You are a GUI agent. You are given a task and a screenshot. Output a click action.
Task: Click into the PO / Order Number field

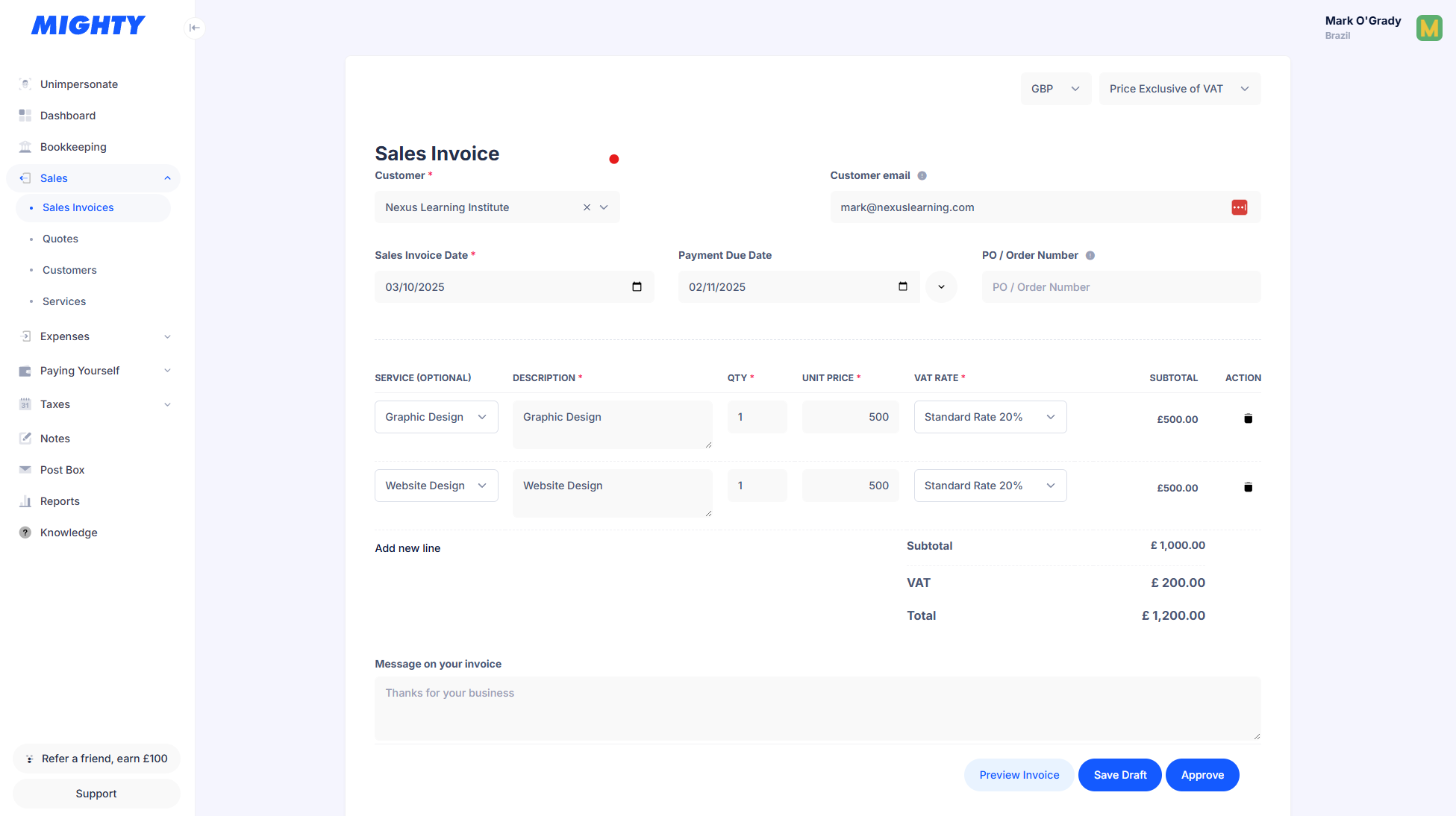pyautogui.click(x=1121, y=287)
